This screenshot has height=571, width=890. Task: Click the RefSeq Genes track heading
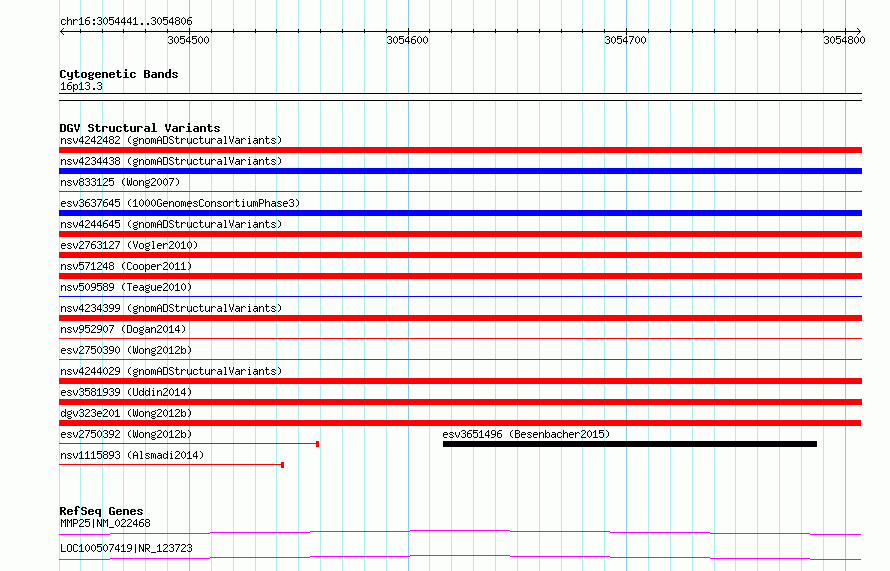pyautogui.click(x=101, y=511)
